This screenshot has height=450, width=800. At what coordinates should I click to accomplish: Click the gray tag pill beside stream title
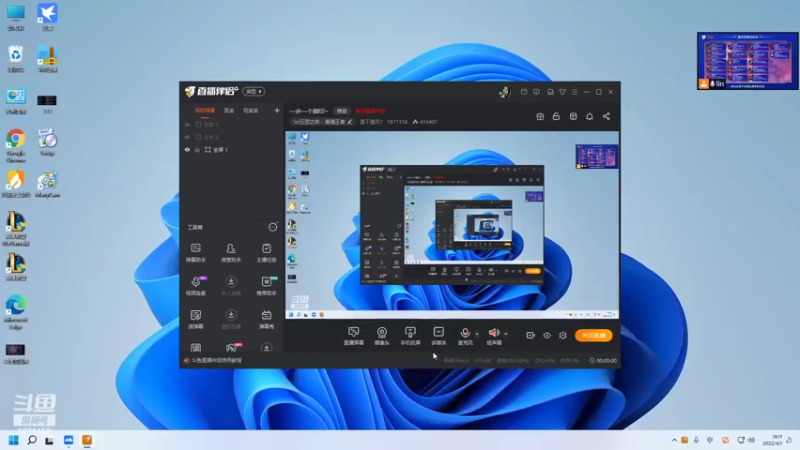(341, 111)
